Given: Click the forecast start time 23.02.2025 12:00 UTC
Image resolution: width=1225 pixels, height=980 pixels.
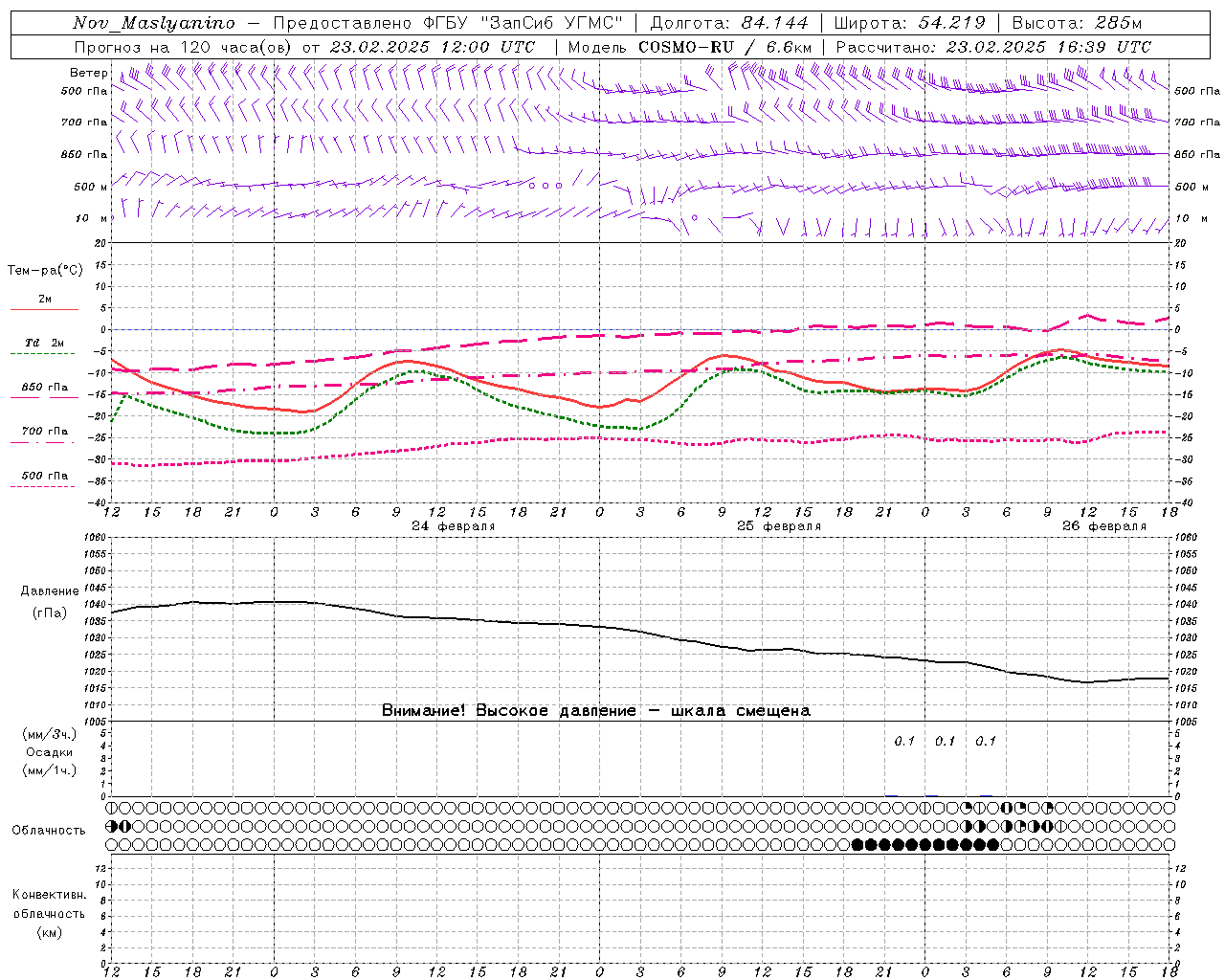Looking at the screenshot, I should point(433,47).
